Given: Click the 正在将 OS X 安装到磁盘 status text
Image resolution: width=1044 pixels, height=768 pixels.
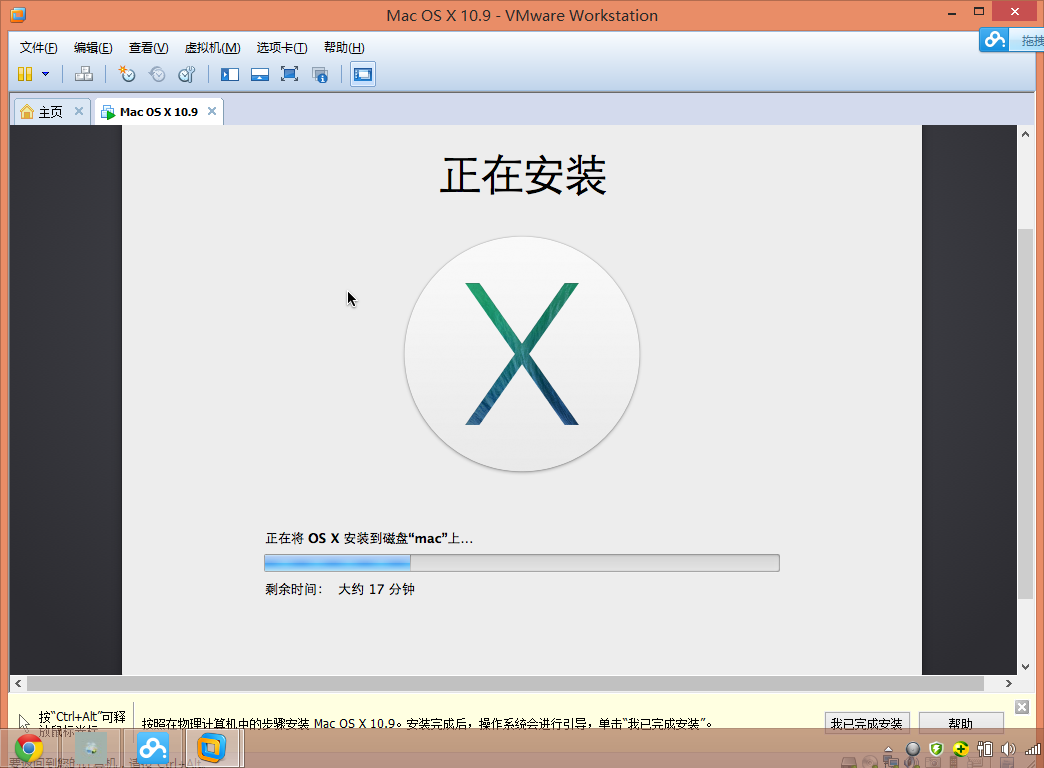Looking at the screenshot, I should pos(369,538).
